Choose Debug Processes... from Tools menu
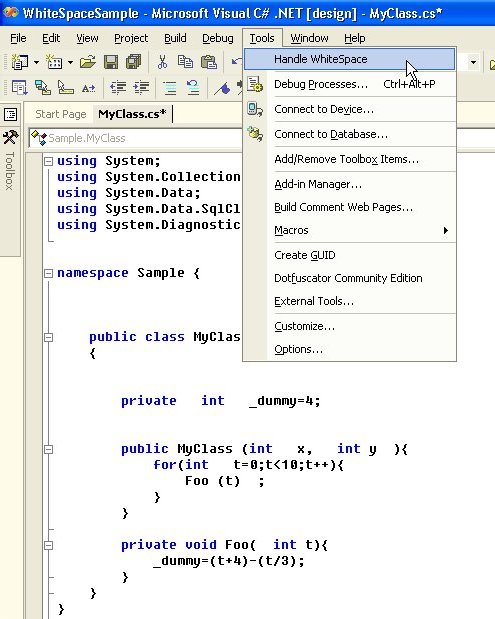The width and height of the screenshot is (495, 619). pyautogui.click(x=350, y=84)
